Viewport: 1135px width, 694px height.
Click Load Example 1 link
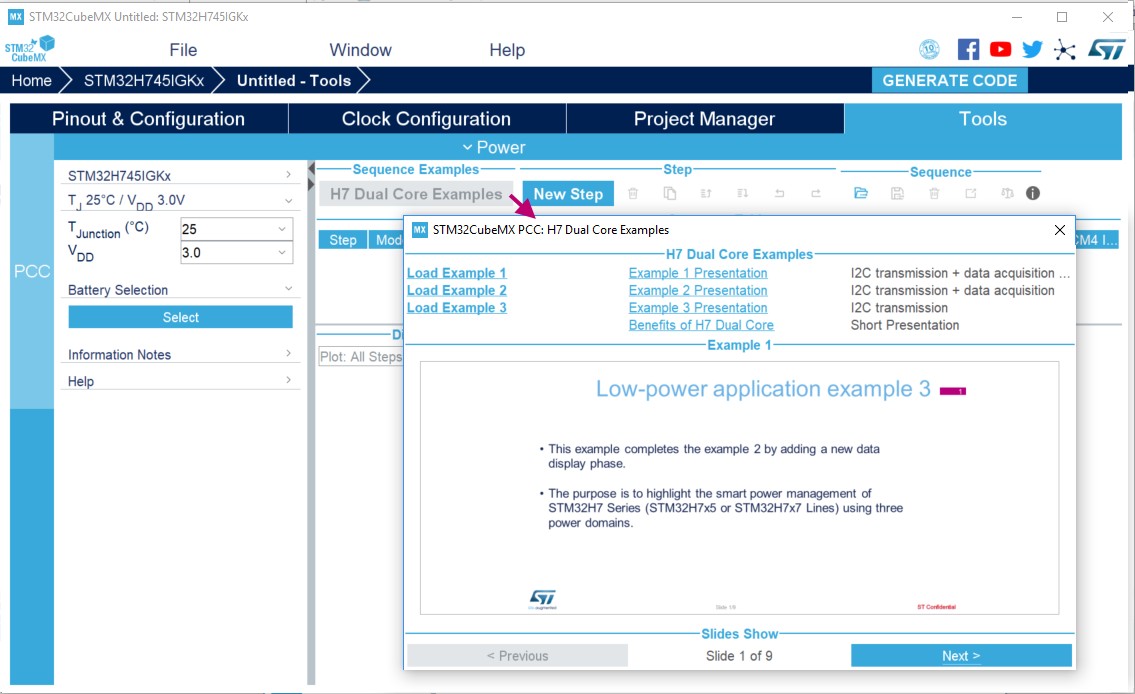(x=457, y=273)
